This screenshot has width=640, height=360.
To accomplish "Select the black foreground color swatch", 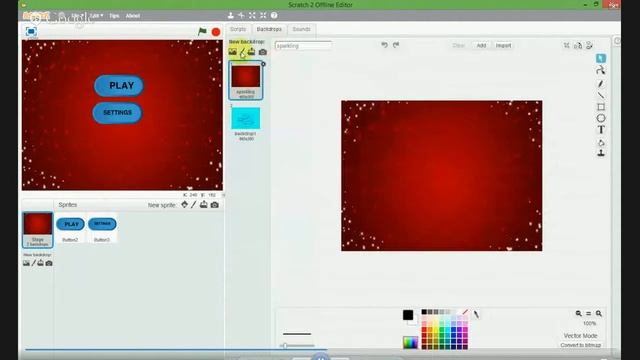I will click(408, 315).
